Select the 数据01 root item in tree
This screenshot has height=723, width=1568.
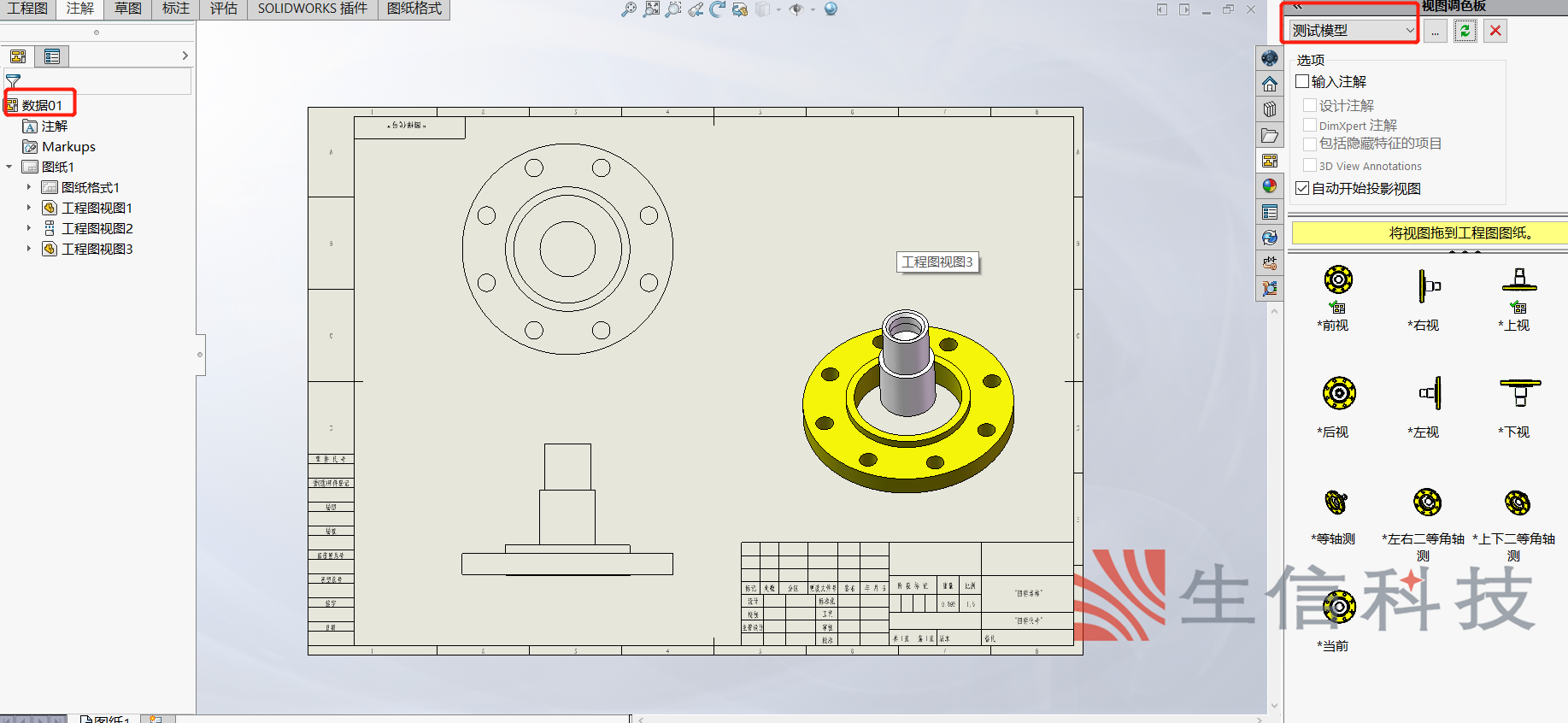tap(42, 105)
